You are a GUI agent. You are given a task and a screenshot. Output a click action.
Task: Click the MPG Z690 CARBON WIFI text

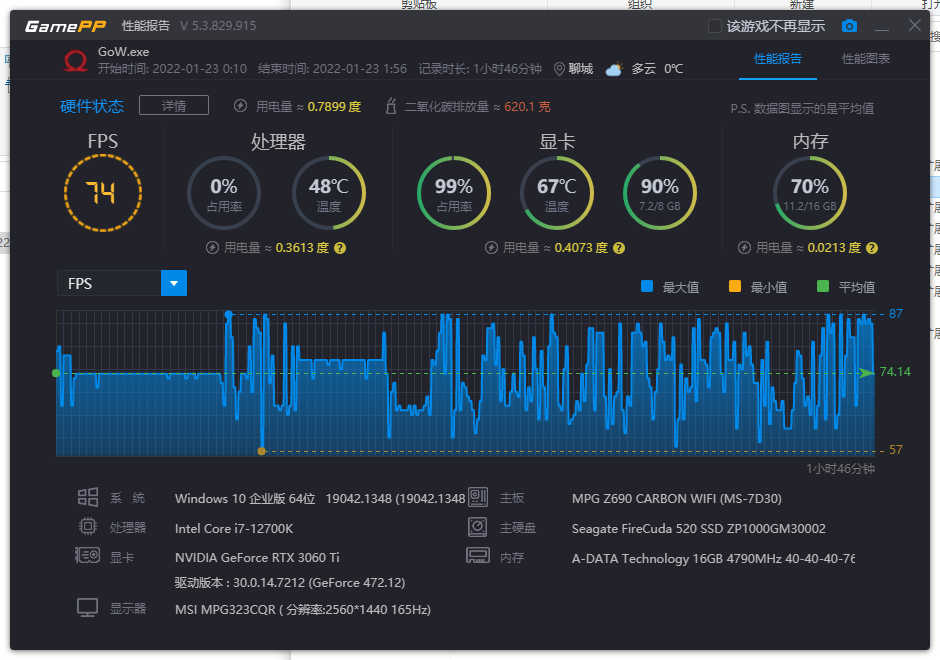[x=677, y=498]
